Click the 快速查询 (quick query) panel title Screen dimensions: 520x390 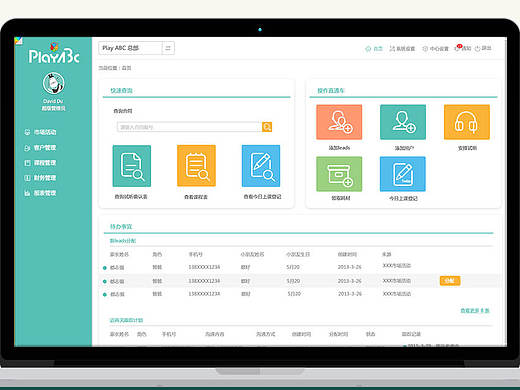121,90
